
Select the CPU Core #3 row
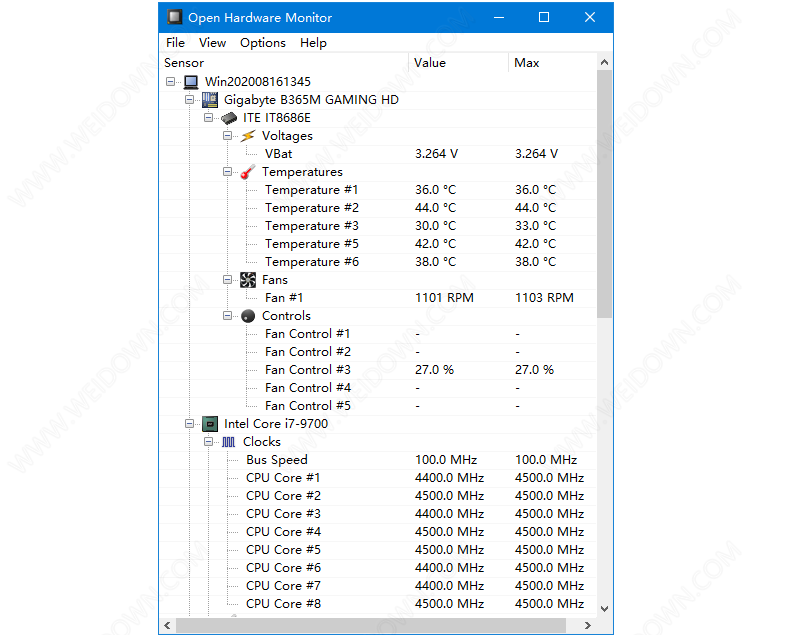[x=378, y=514]
